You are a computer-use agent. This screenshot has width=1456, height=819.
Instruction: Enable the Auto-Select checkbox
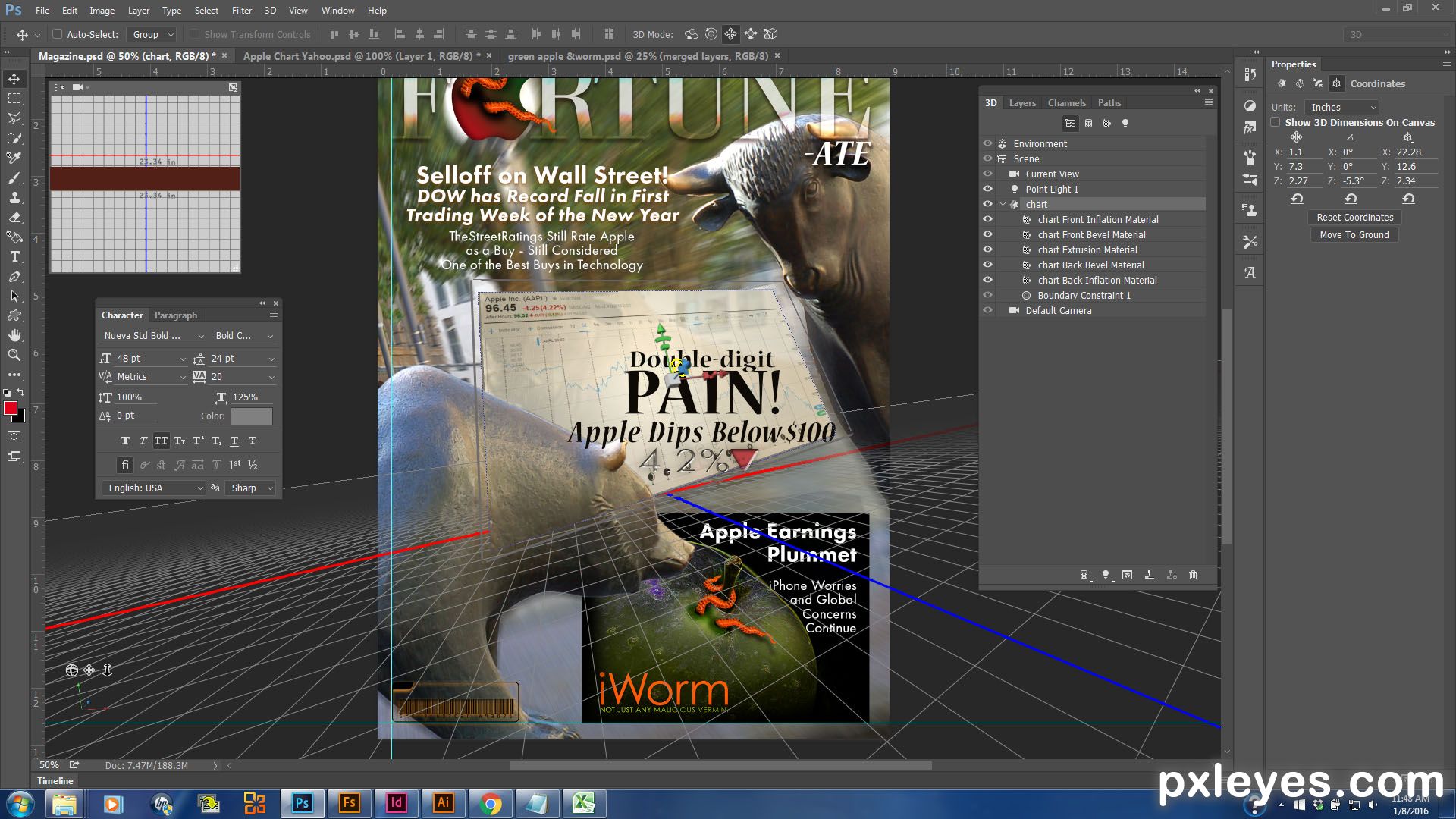57,34
